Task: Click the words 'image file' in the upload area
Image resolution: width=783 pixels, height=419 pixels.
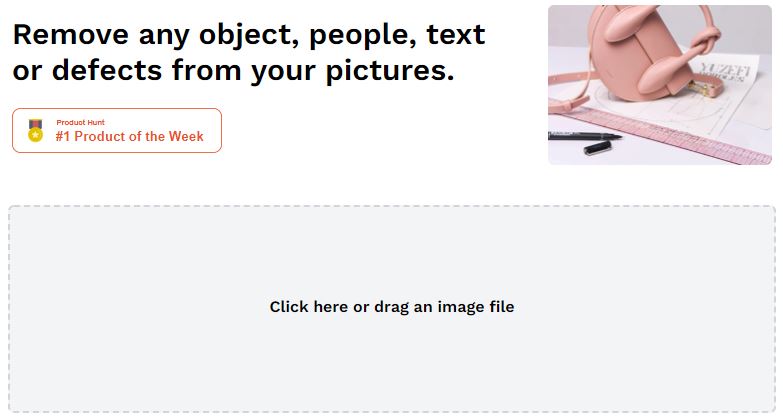Action: [x=476, y=307]
